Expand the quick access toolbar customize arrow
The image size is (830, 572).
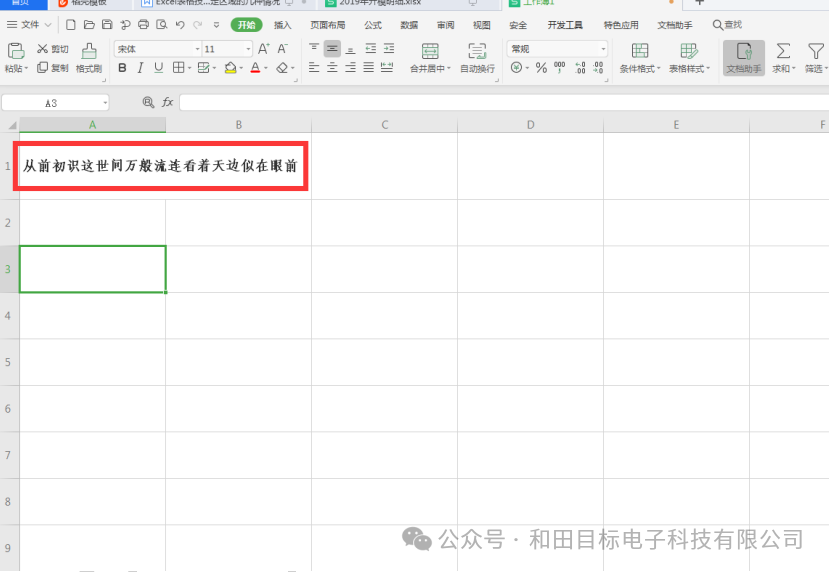coord(216,25)
